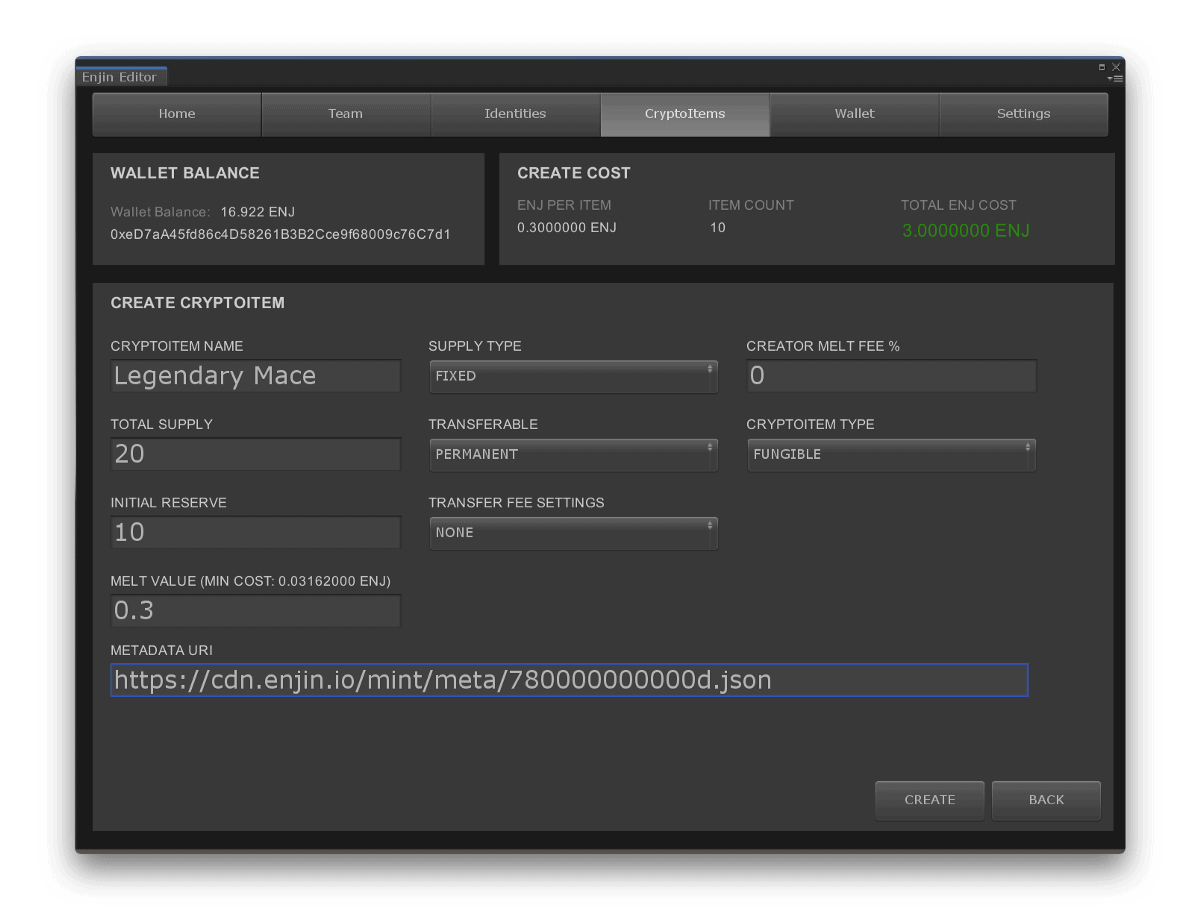Click the Metadata URI text field

569,680
